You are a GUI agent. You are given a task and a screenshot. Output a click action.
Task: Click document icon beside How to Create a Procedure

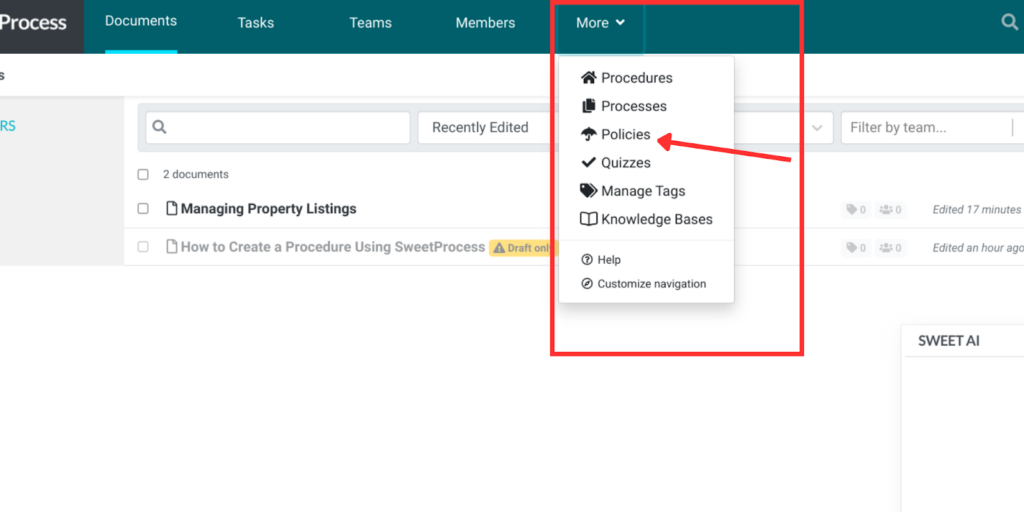[172, 247]
